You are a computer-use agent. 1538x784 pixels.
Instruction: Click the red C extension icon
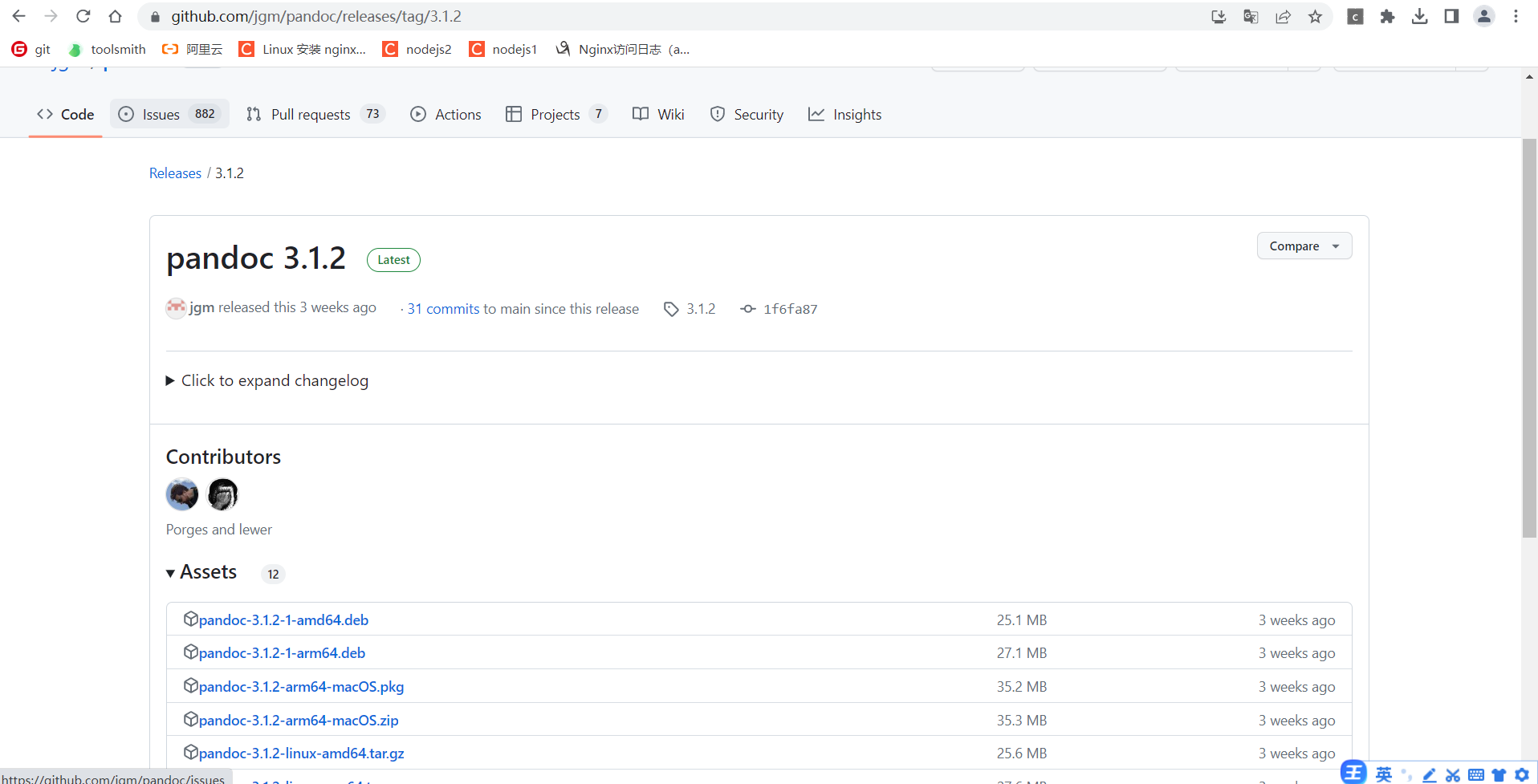1355,16
